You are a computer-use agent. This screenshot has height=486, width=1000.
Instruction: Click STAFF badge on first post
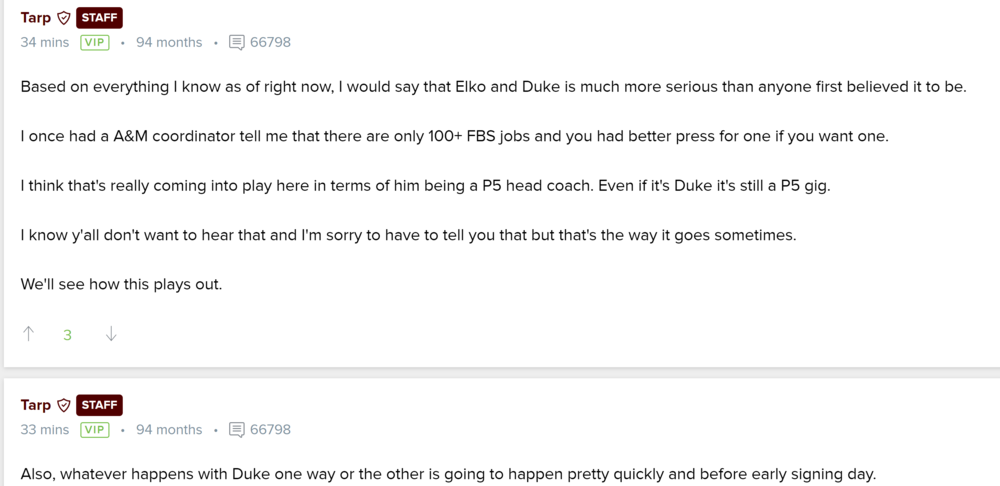pos(99,18)
